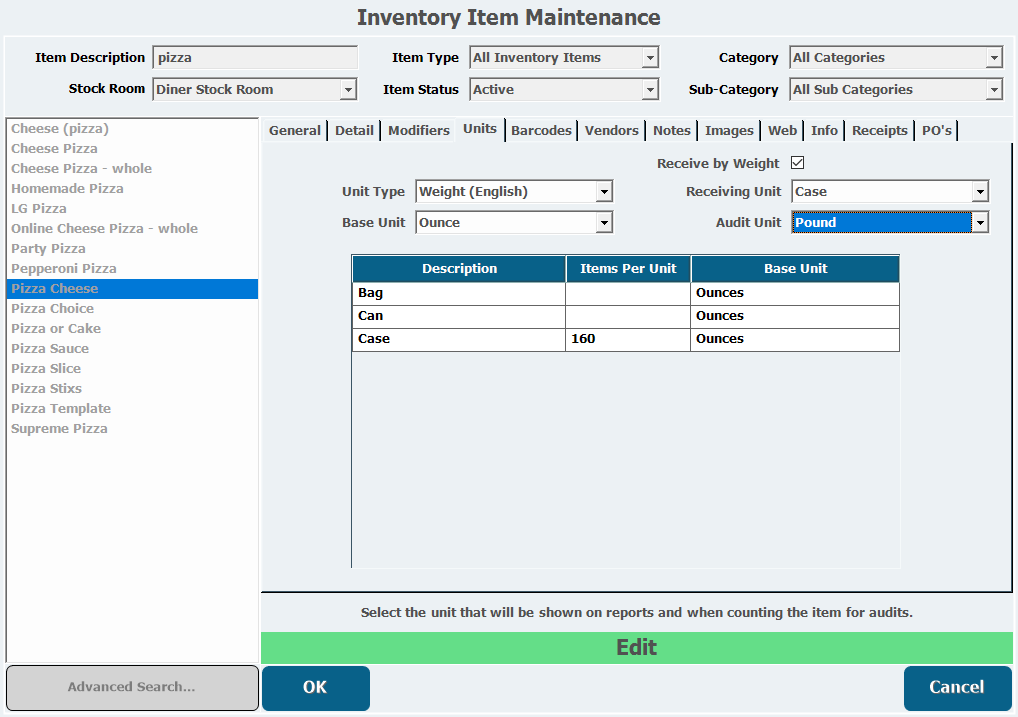Viewport: 1018px width, 717px height.
Task: Select Pizza Sauce from the list
Action: pos(50,348)
